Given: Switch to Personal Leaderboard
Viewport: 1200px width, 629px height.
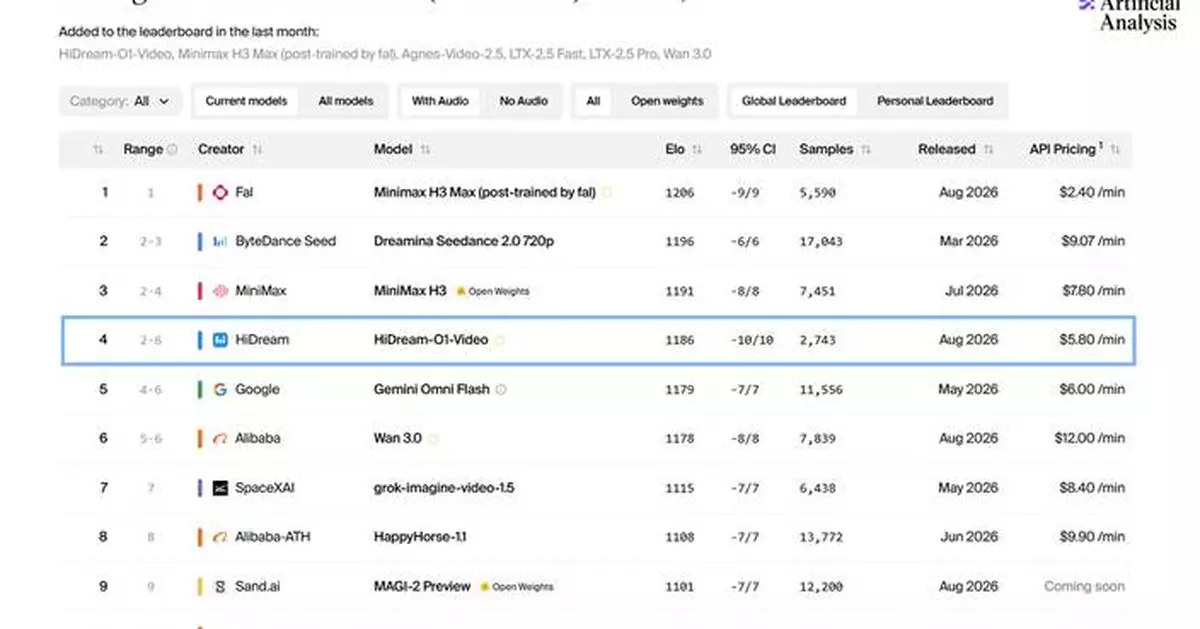Looking at the screenshot, I should pos(935,101).
